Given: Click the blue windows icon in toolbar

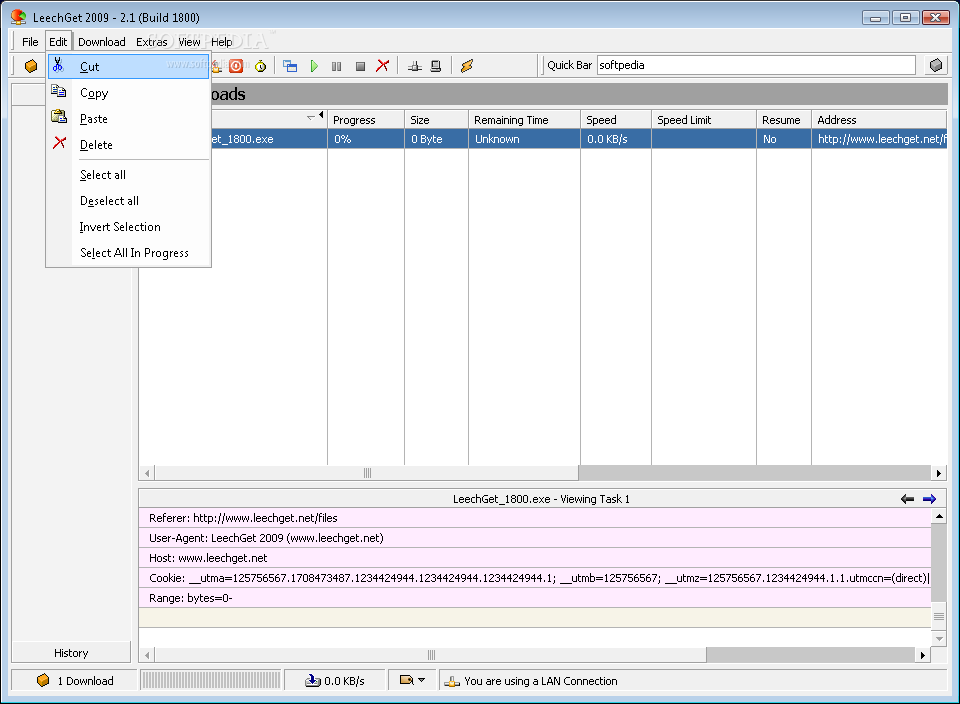Looking at the screenshot, I should pos(290,66).
